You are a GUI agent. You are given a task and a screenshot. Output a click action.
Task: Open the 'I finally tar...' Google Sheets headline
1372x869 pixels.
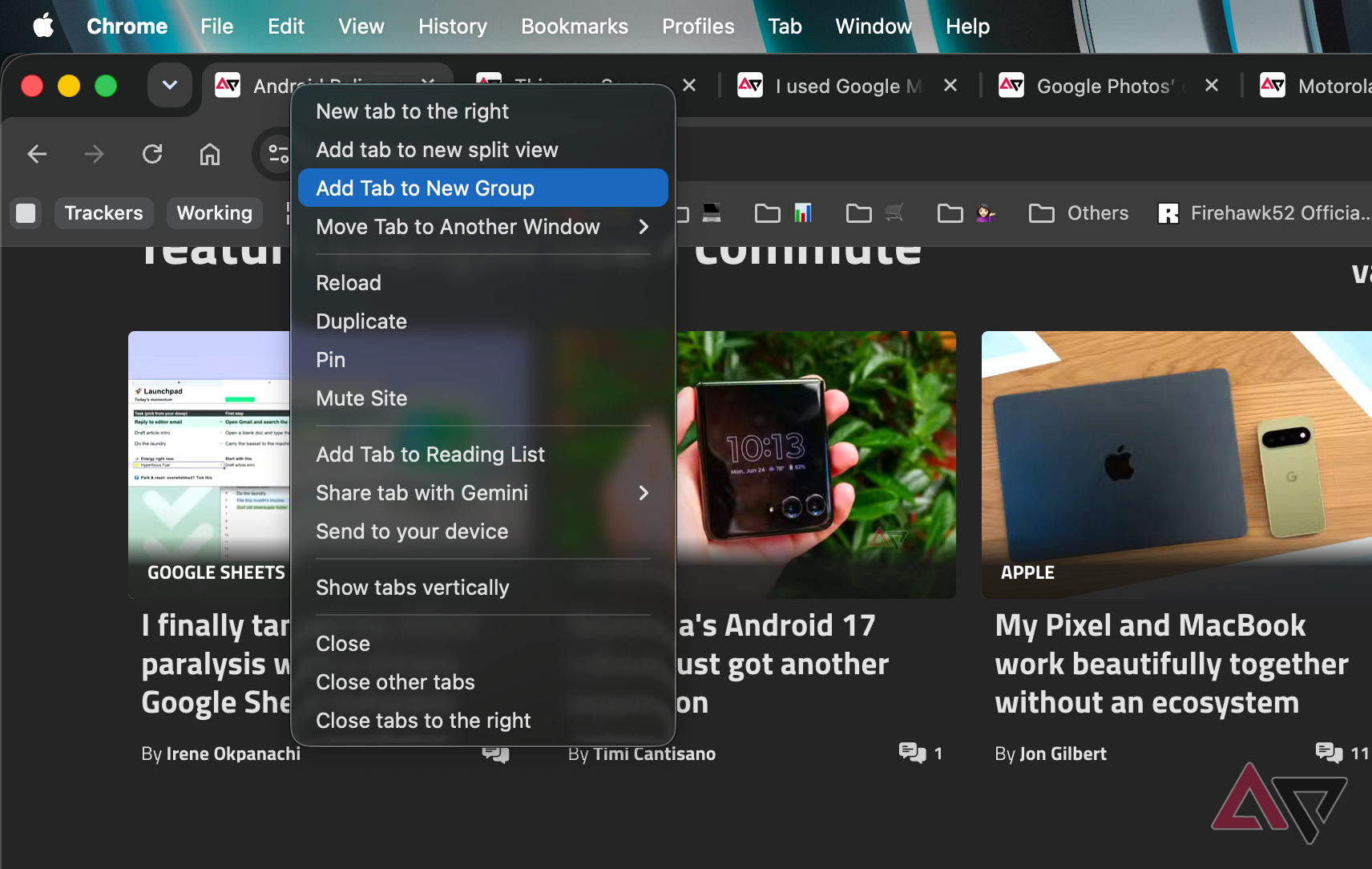coord(216,664)
